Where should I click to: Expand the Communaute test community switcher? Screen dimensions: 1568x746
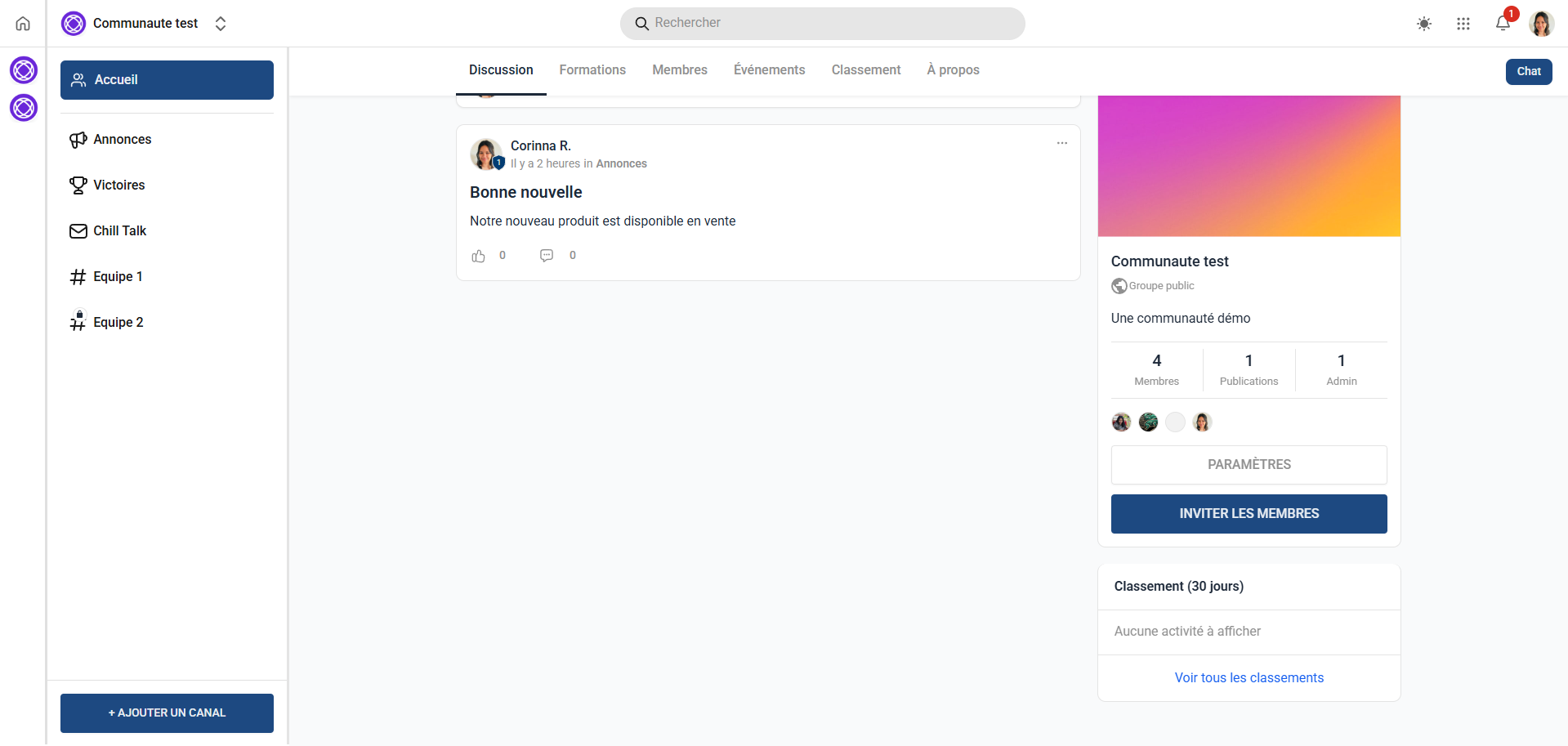(x=220, y=24)
